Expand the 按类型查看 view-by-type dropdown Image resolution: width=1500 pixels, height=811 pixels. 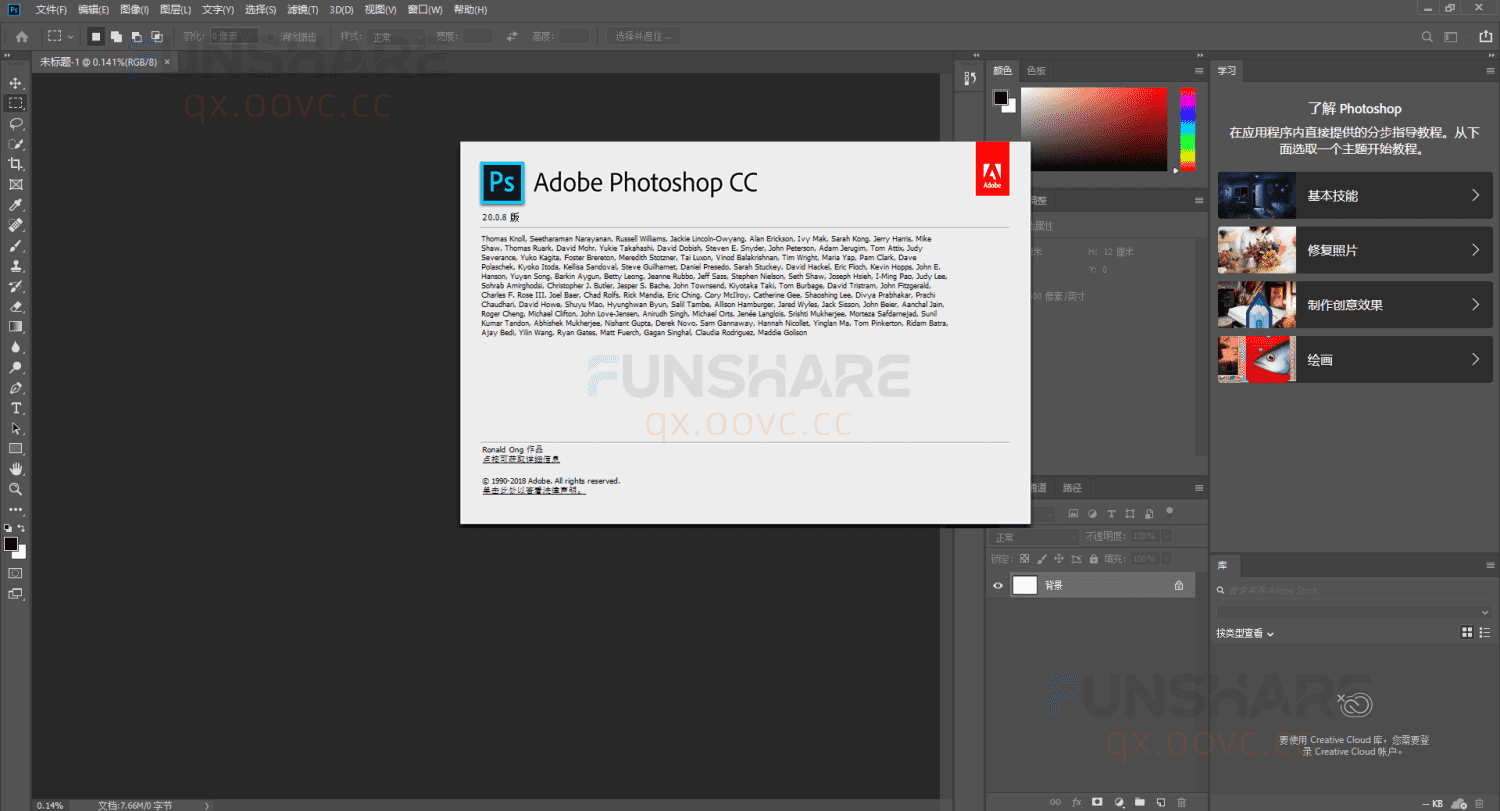1245,633
